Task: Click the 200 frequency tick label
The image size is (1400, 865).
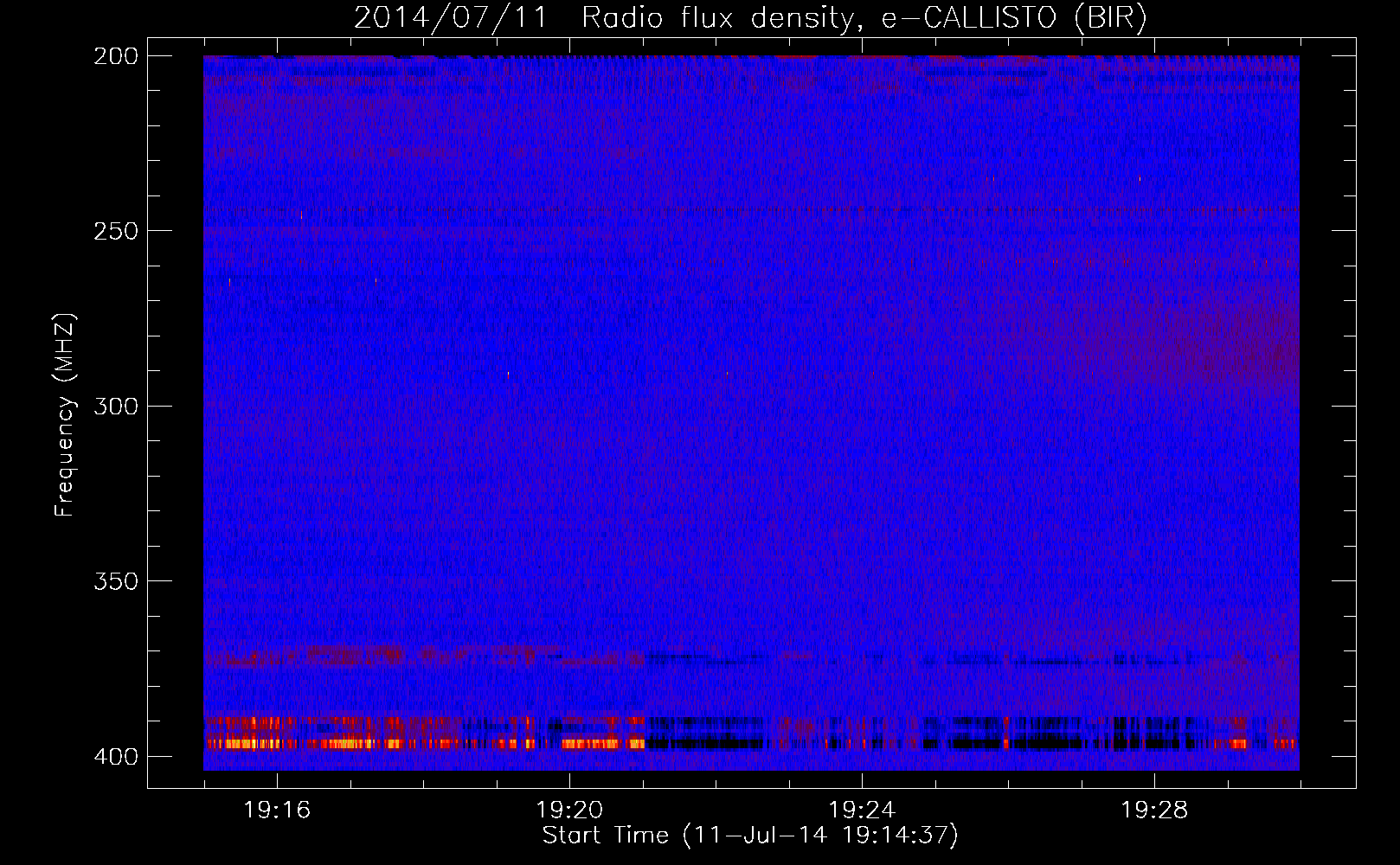Action: click(116, 56)
